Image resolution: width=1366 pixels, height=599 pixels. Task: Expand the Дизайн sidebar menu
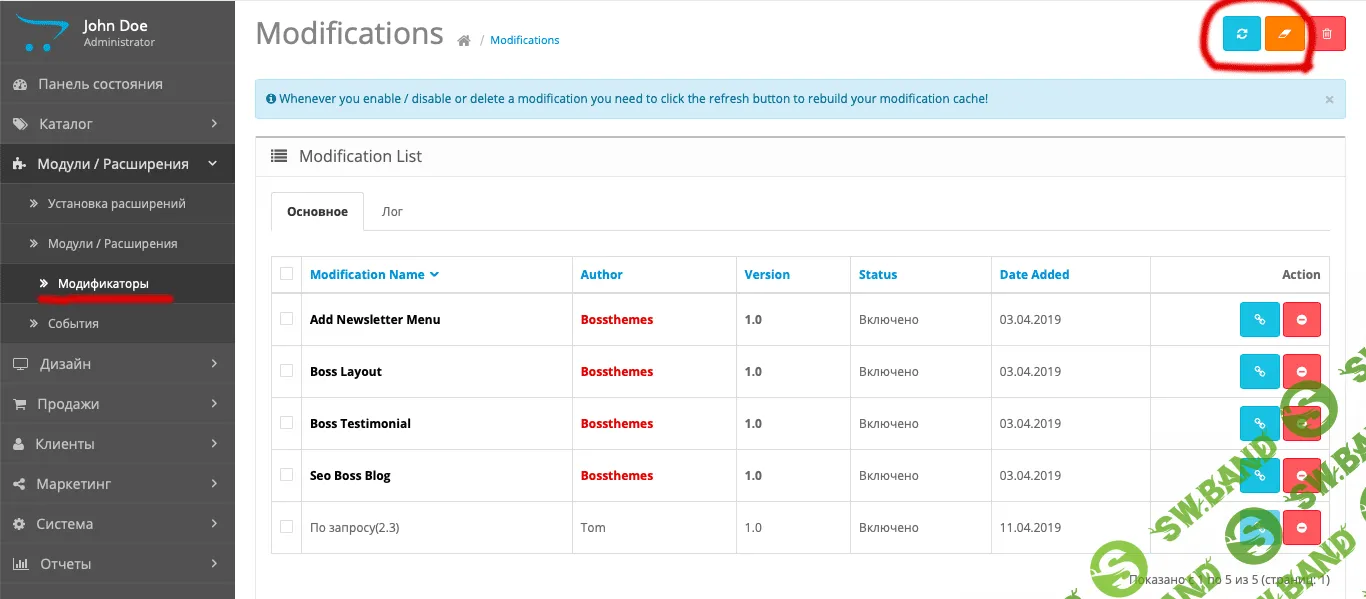click(x=117, y=364)
